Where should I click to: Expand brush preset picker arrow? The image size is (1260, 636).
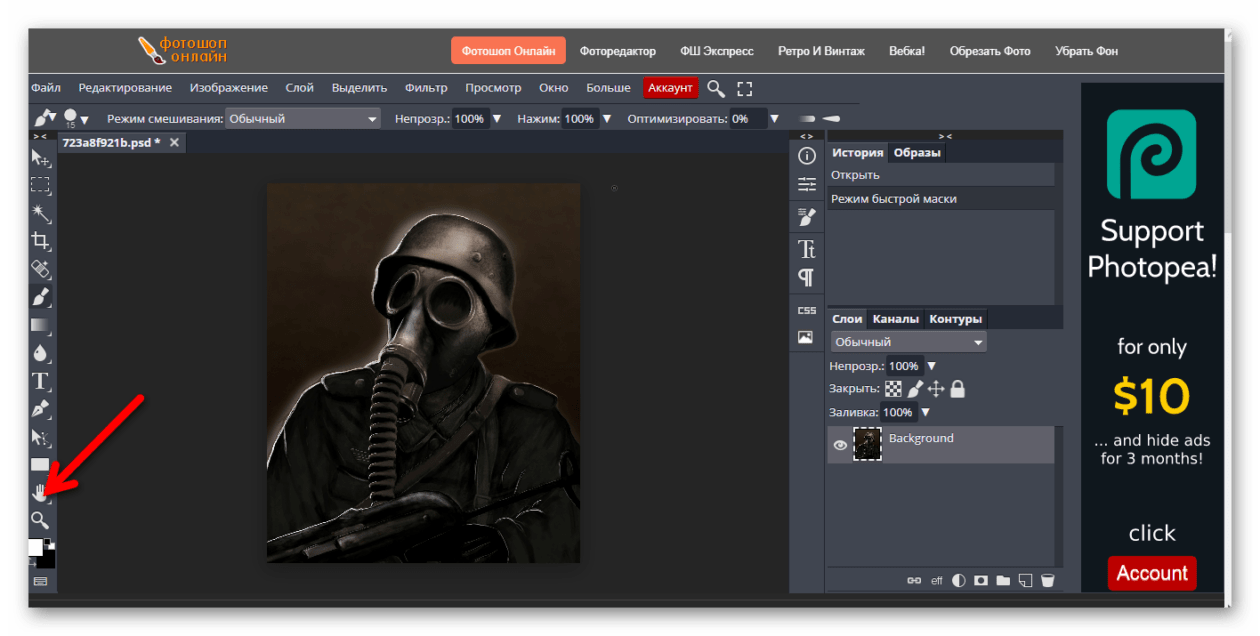(x=84, y=120)
